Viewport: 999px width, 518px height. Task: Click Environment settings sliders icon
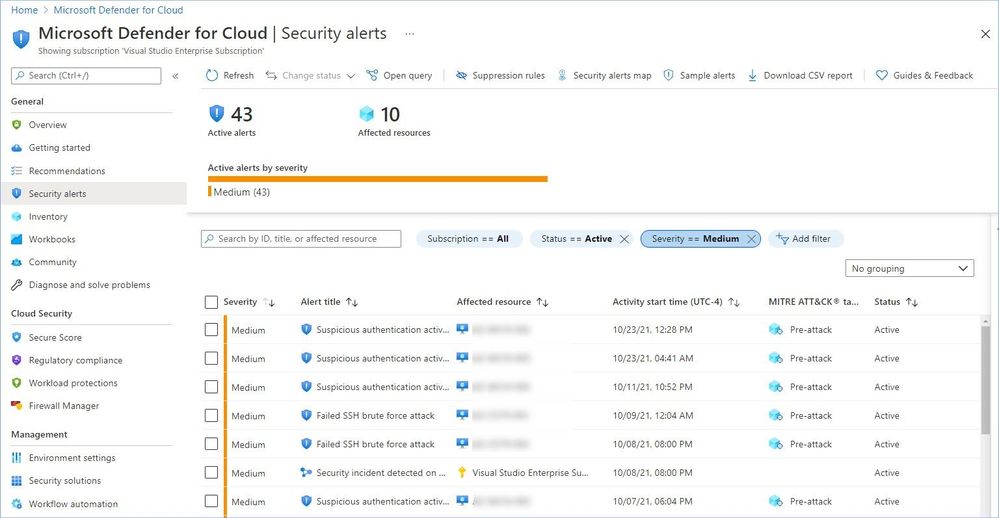tap(17, 457)
